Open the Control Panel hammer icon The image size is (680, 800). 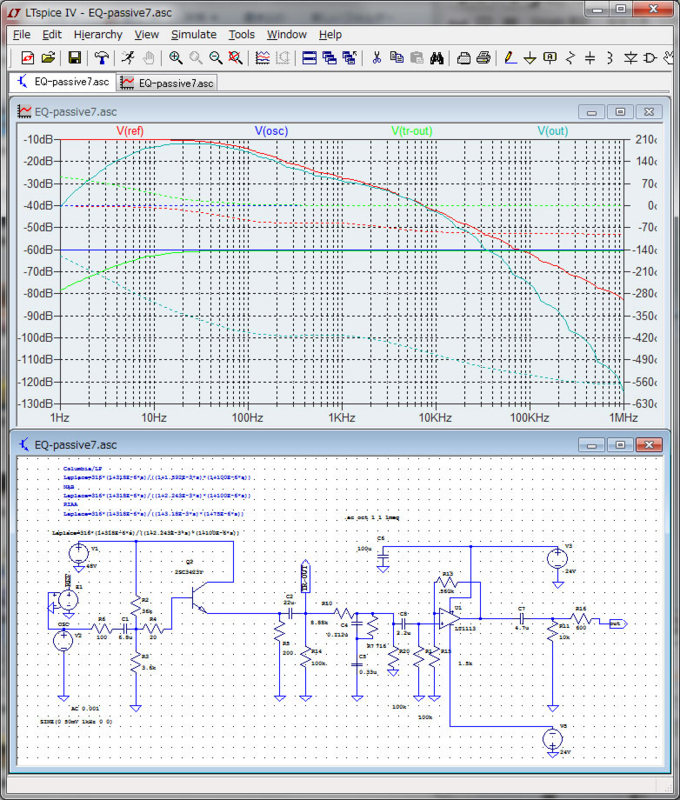tap(102, 58)
